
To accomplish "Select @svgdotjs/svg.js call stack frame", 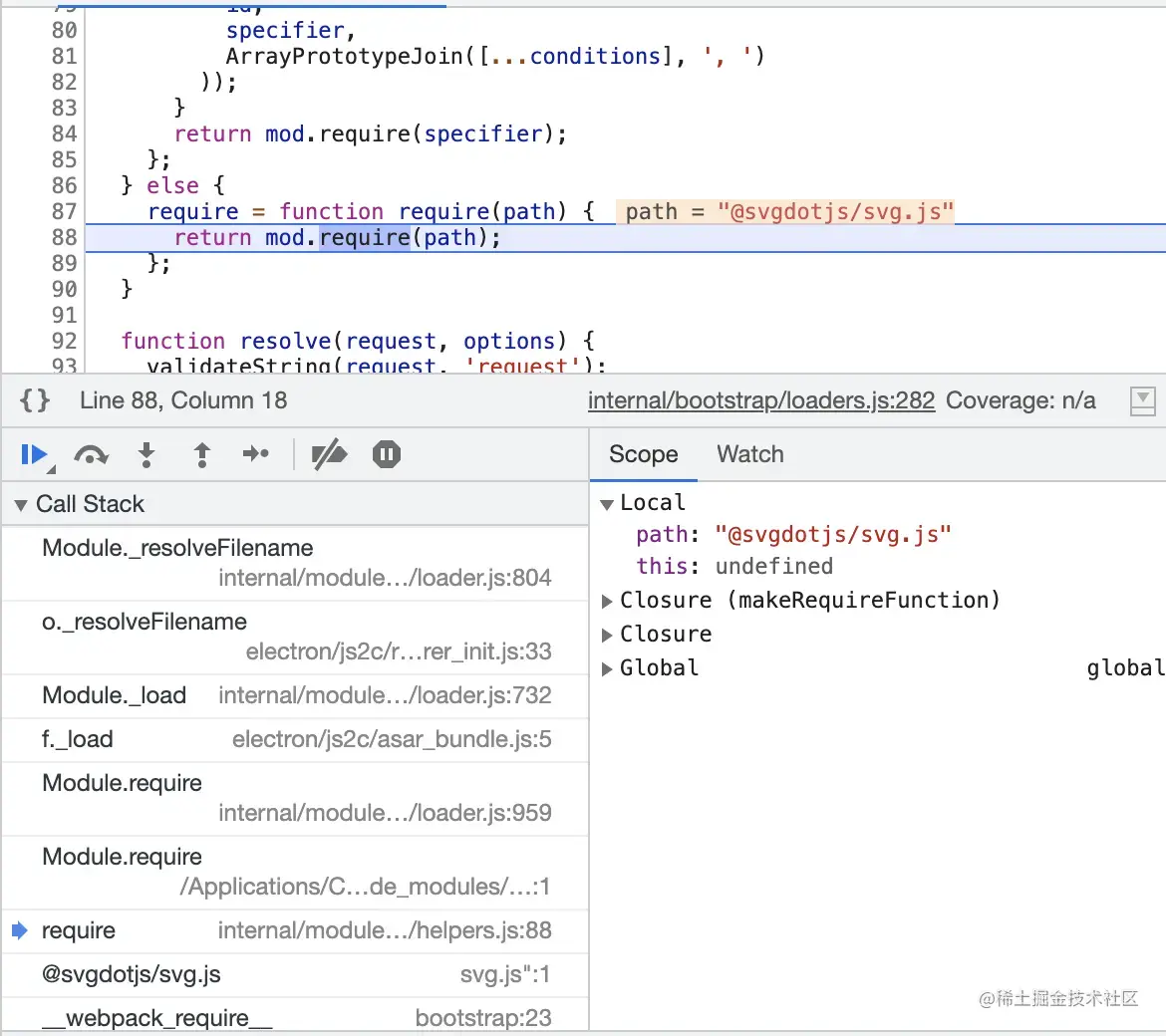I will (x=295, y=974).
